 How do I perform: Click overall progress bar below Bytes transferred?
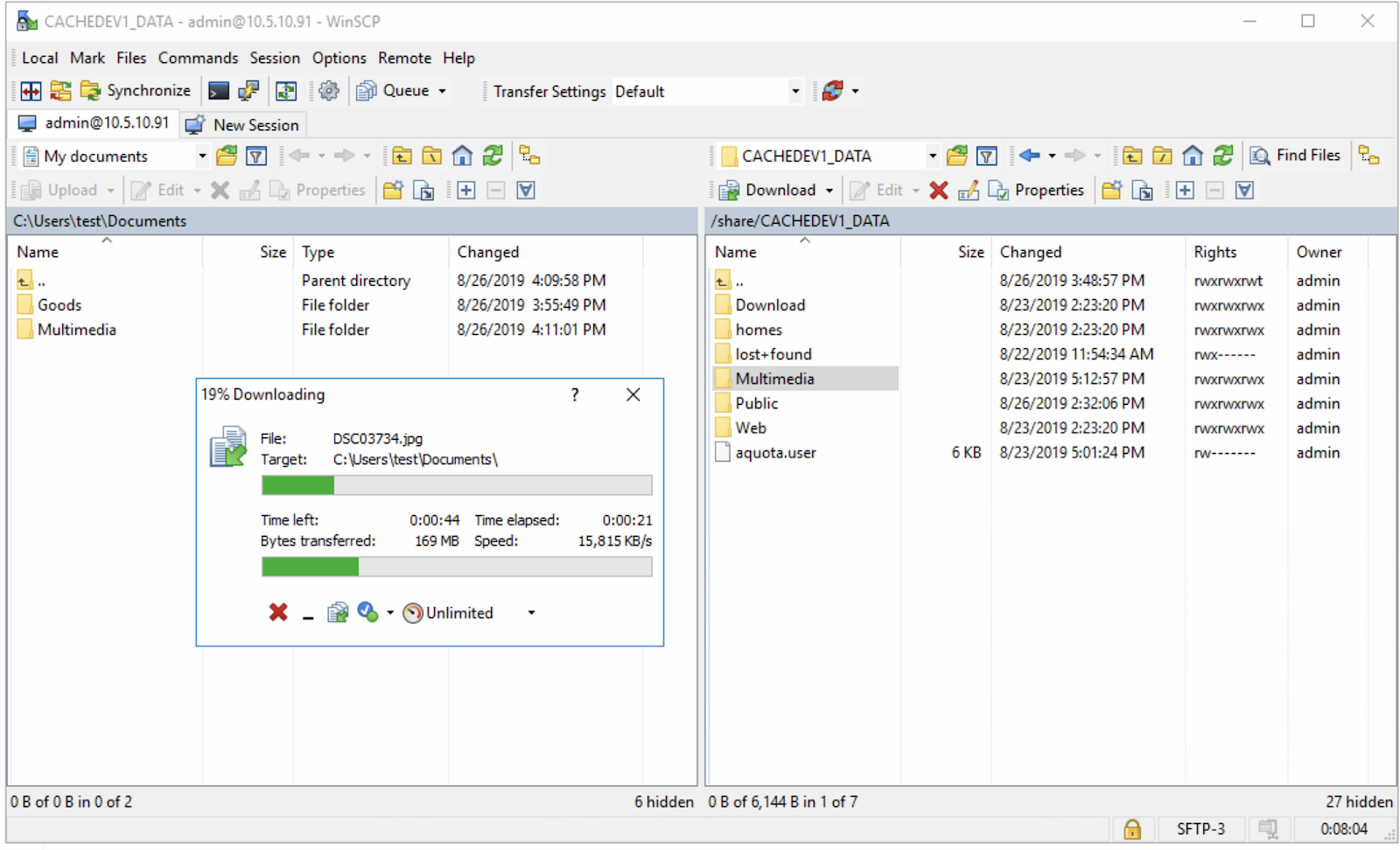pos(457,567)
